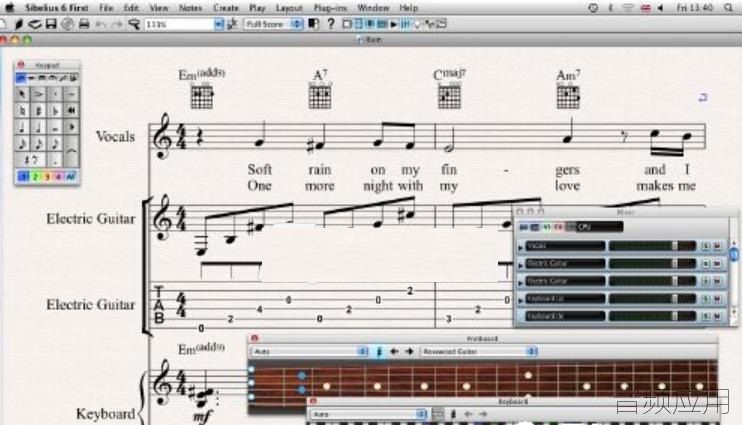Open the Plug-ins menu
This screenshot has width=742, height=425.
pyautogui.click(x=330, y=8)
